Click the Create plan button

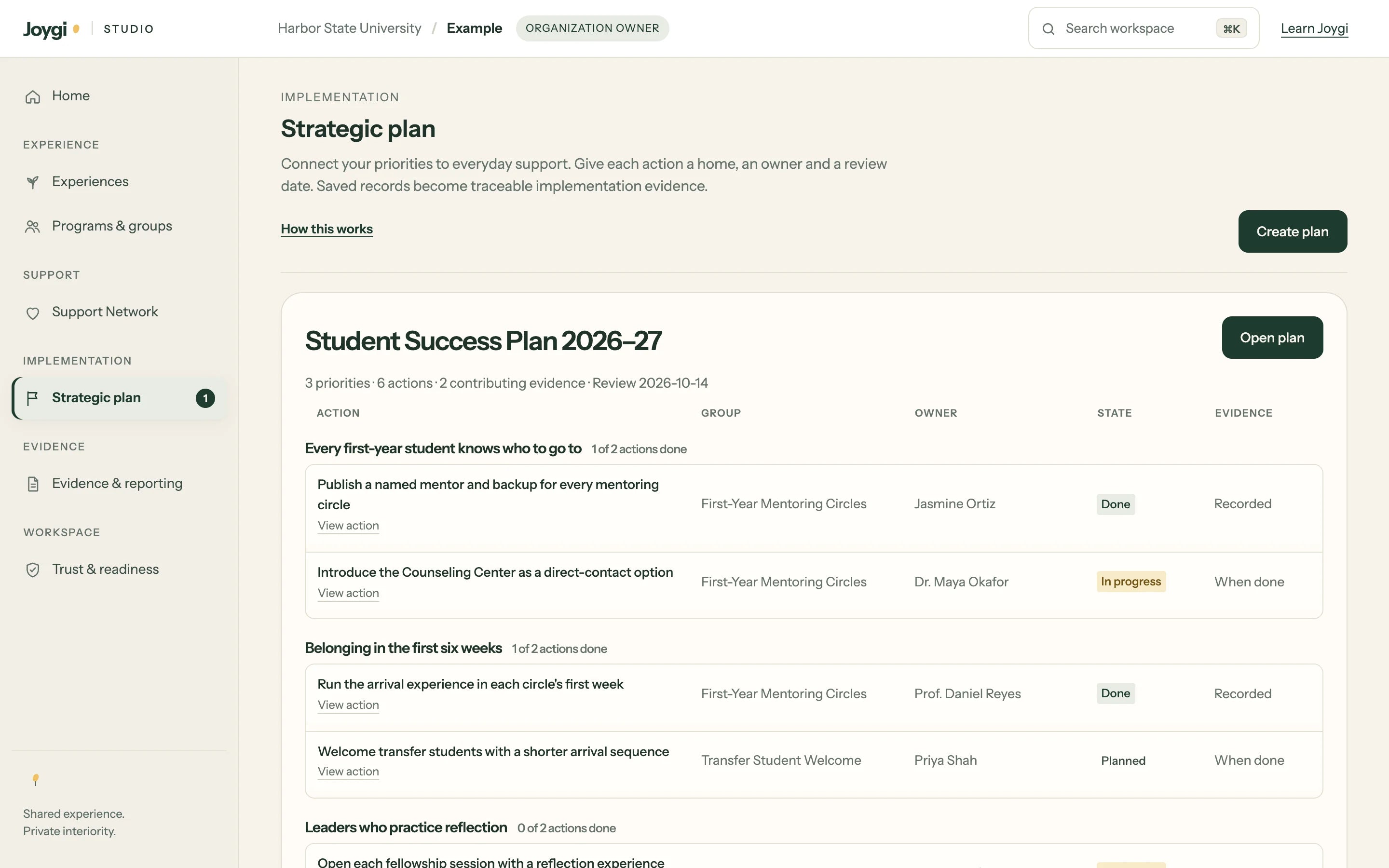coord(1293,231)
